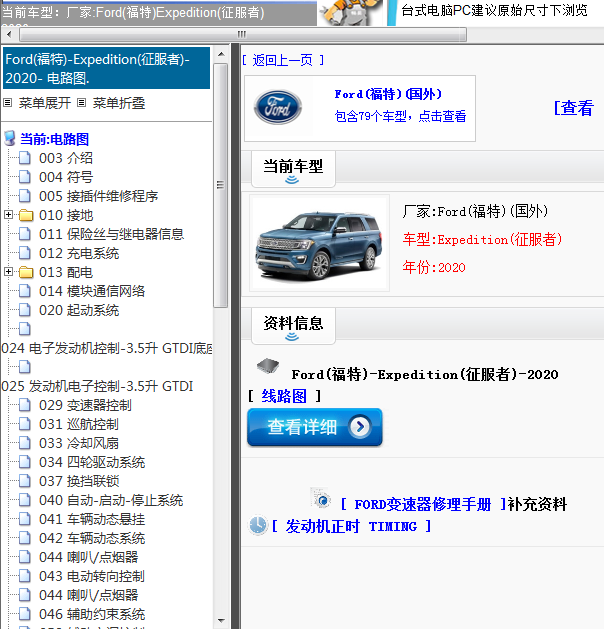Click scroll-up arrow of tree panel
Screen dimensions: 604x629
click(x=221, y=54)
